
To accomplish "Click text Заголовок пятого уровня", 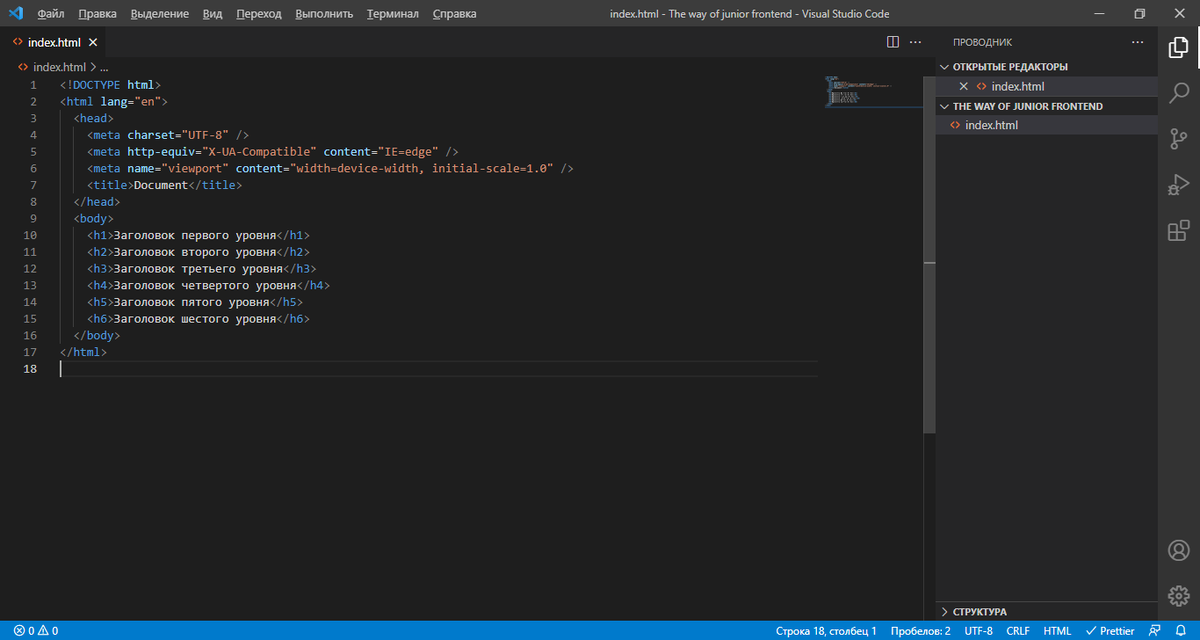I will point(191,302).
